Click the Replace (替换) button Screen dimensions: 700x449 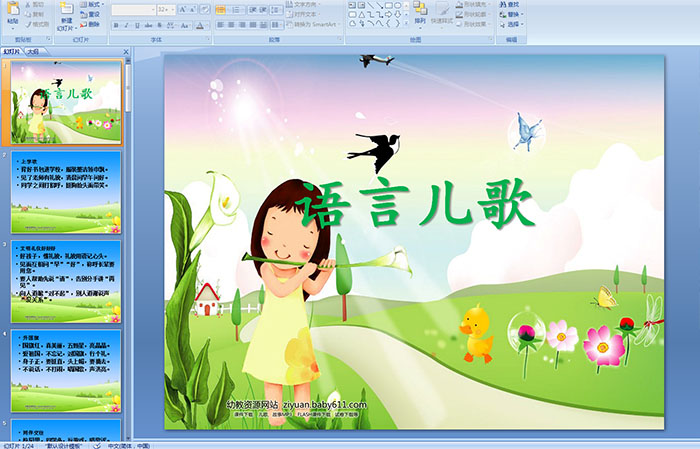pyautogui.click(x=512, y=14)
